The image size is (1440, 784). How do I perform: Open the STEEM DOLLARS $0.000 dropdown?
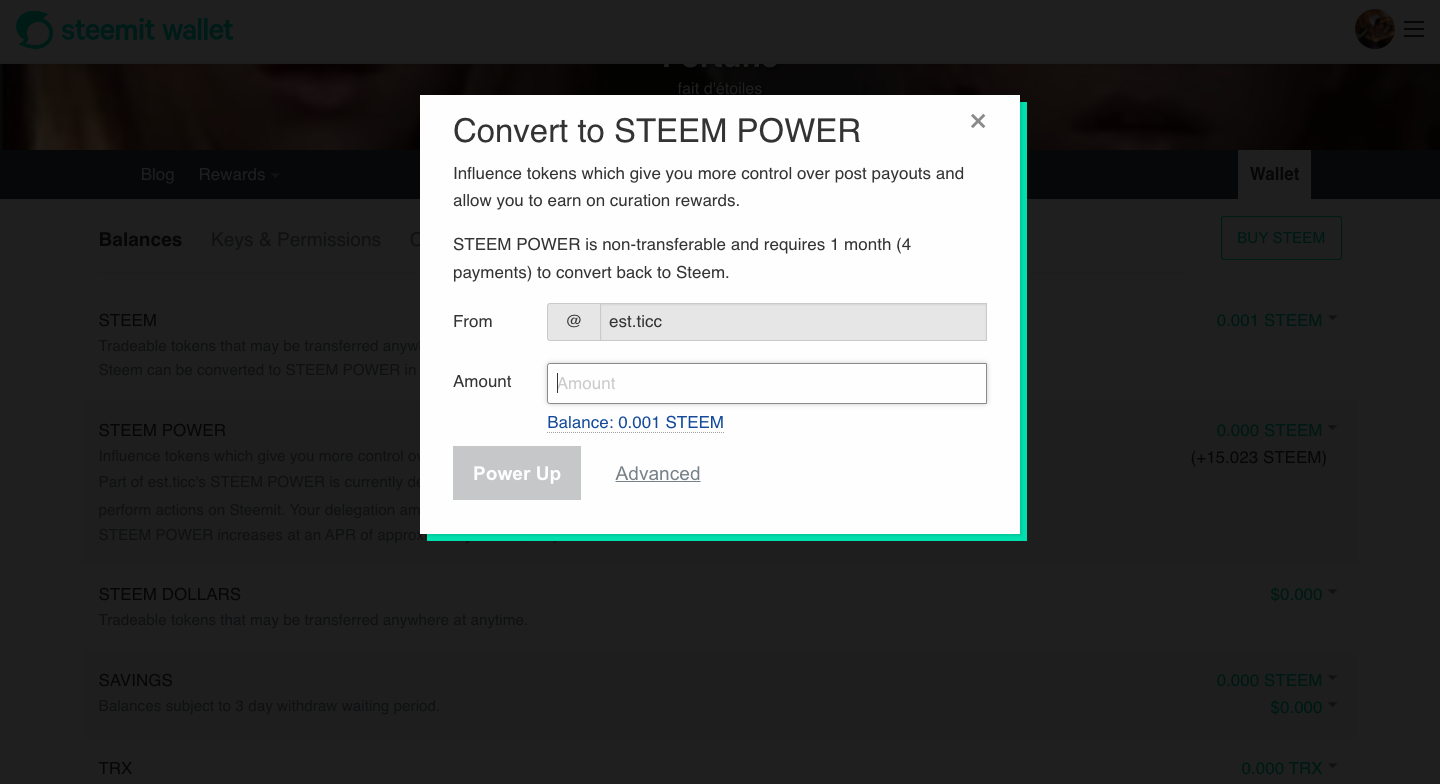[1303, 595]
